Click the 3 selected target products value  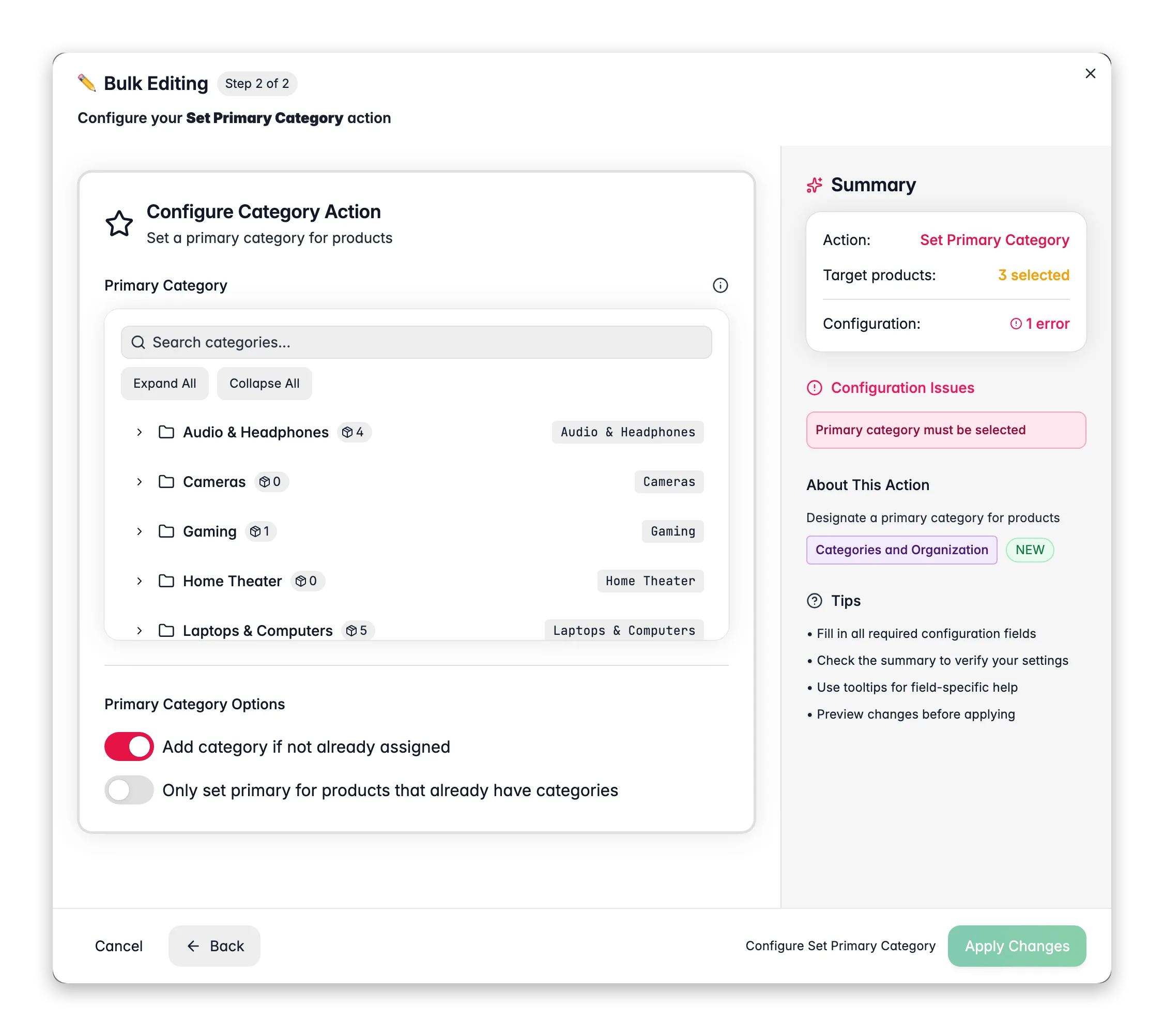[1034, 275]
